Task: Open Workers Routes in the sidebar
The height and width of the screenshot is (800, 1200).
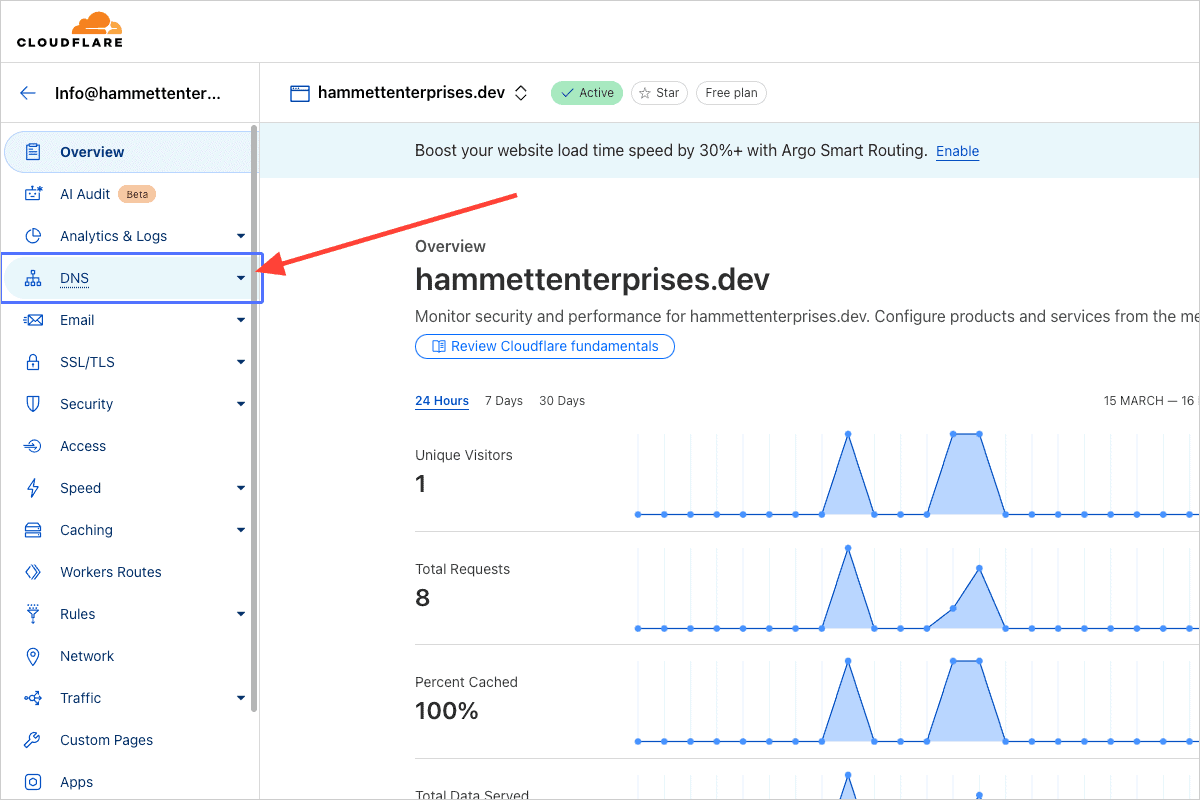Action: (x=110, y=572)
